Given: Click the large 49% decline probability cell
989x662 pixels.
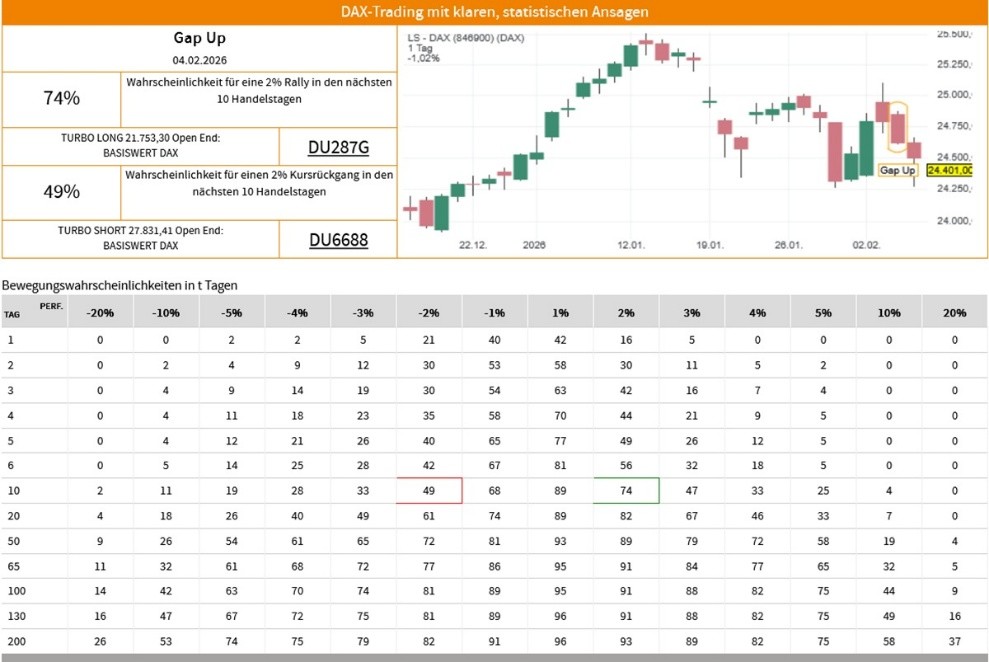Looking at the screenshot, I should (x=62, y=192).
